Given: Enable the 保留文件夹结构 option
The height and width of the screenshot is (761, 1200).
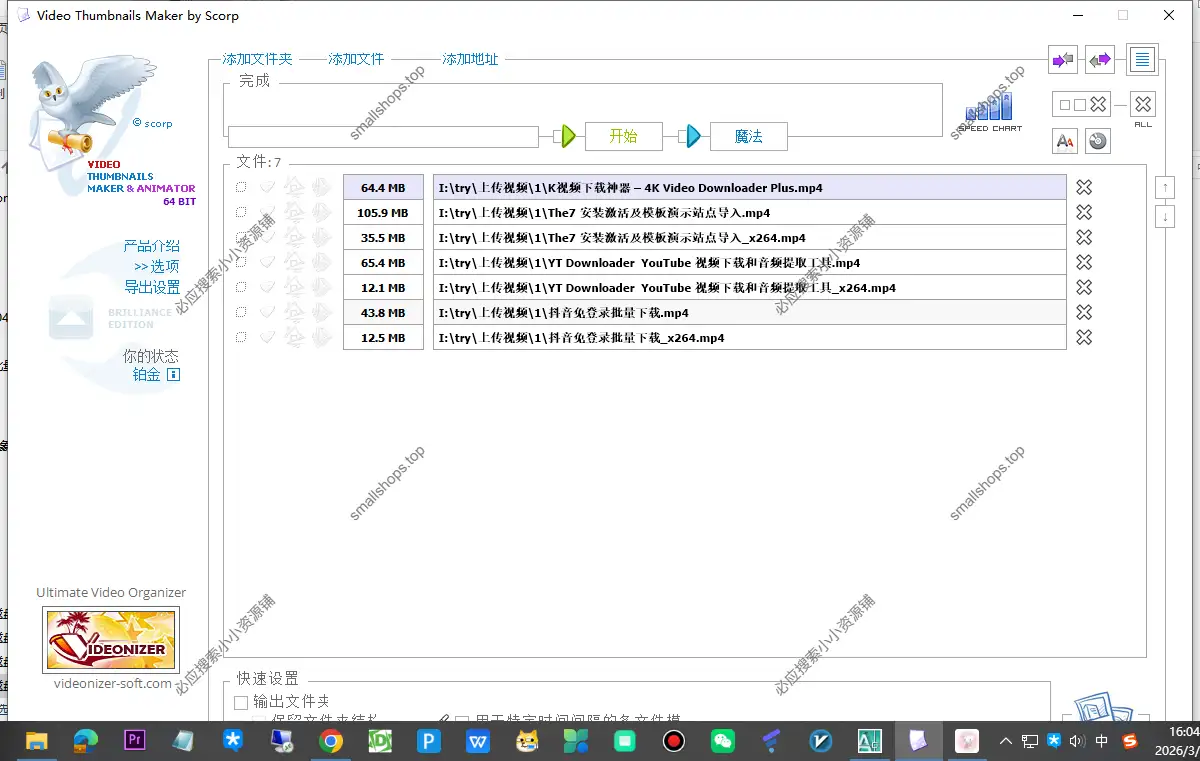Looking at the screenshot, I should pyautogui.click(x=257, y=719).
